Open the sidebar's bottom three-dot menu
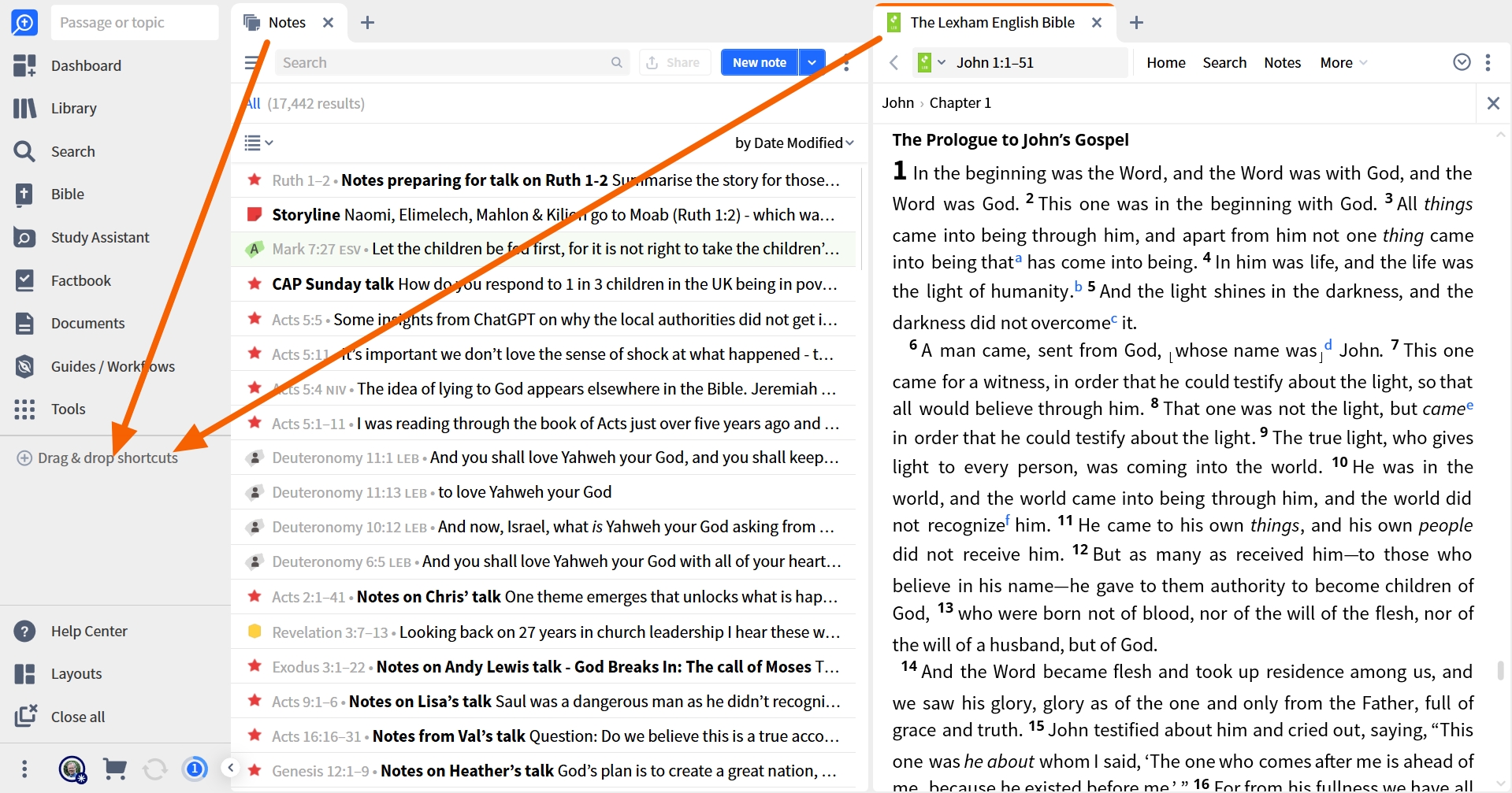The image size is (1512, 793). (24, 769)
